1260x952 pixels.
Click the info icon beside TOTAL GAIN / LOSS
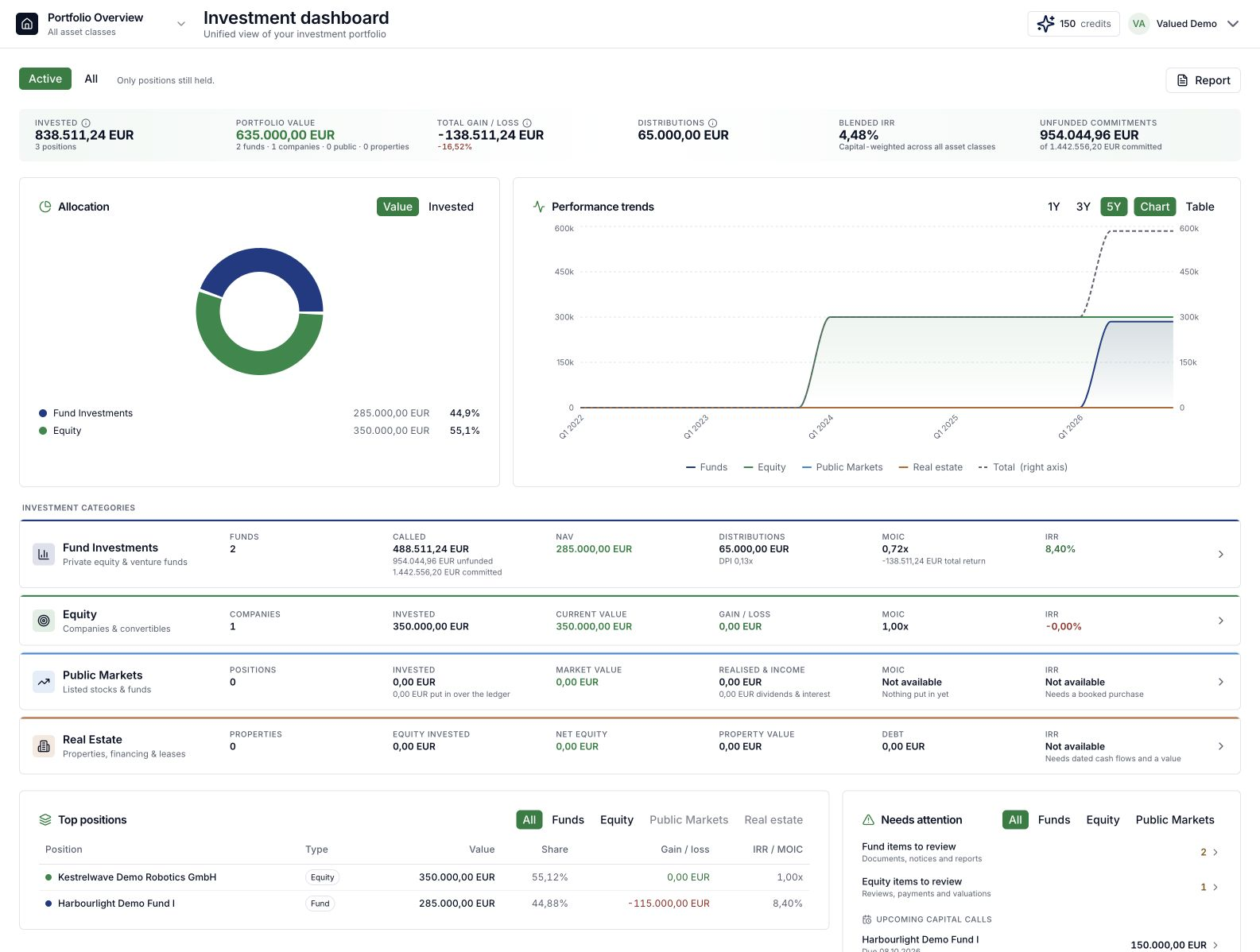527,123
